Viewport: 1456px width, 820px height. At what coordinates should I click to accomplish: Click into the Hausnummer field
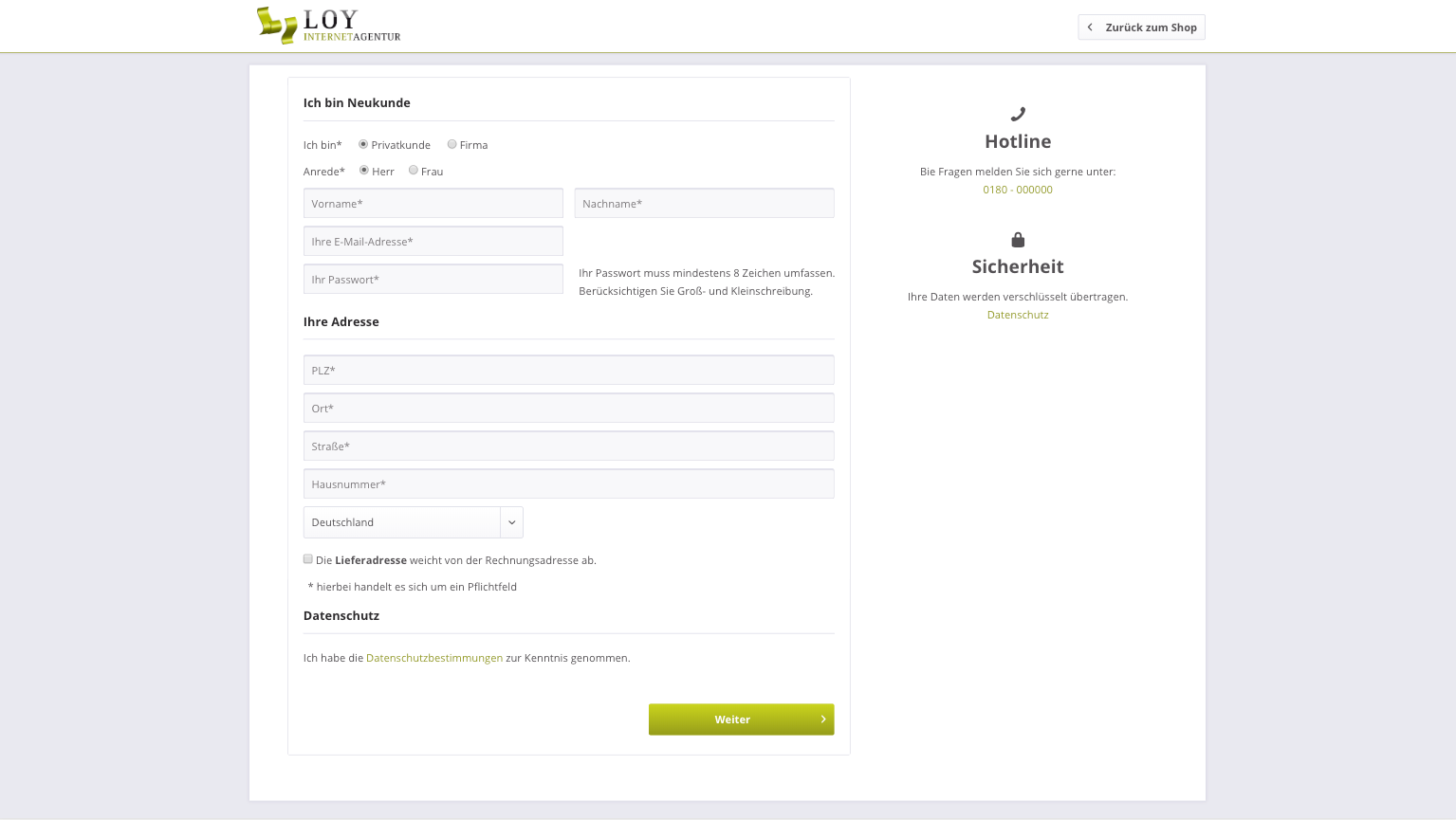click(x=569, y=483)
